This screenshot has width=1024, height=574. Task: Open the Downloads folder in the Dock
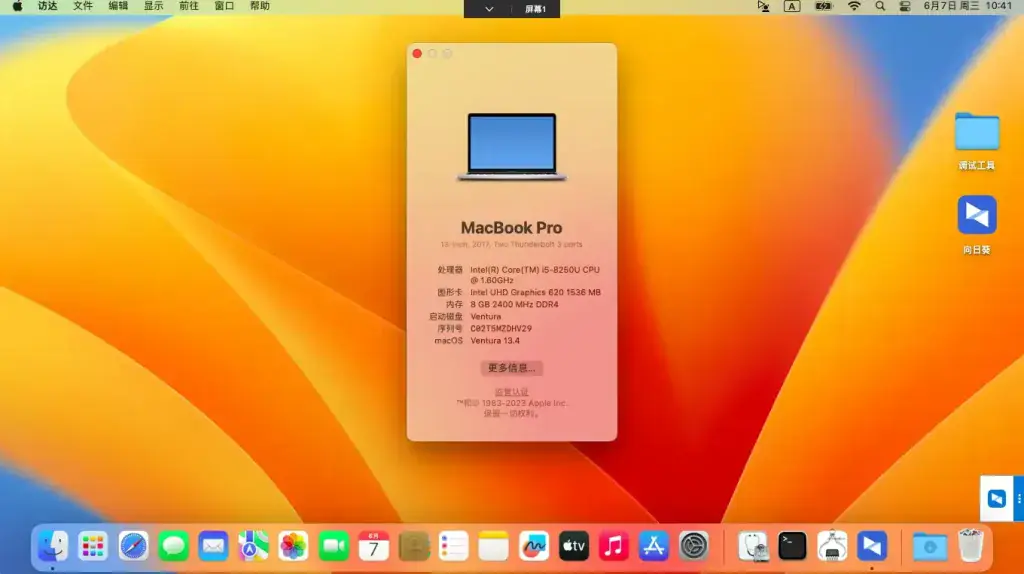coord(930,546)
